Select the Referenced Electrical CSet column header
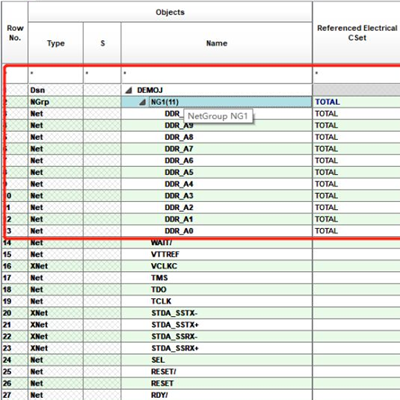Image resolution: width=400 pixels, height=400 pixels. coord(356,33)
